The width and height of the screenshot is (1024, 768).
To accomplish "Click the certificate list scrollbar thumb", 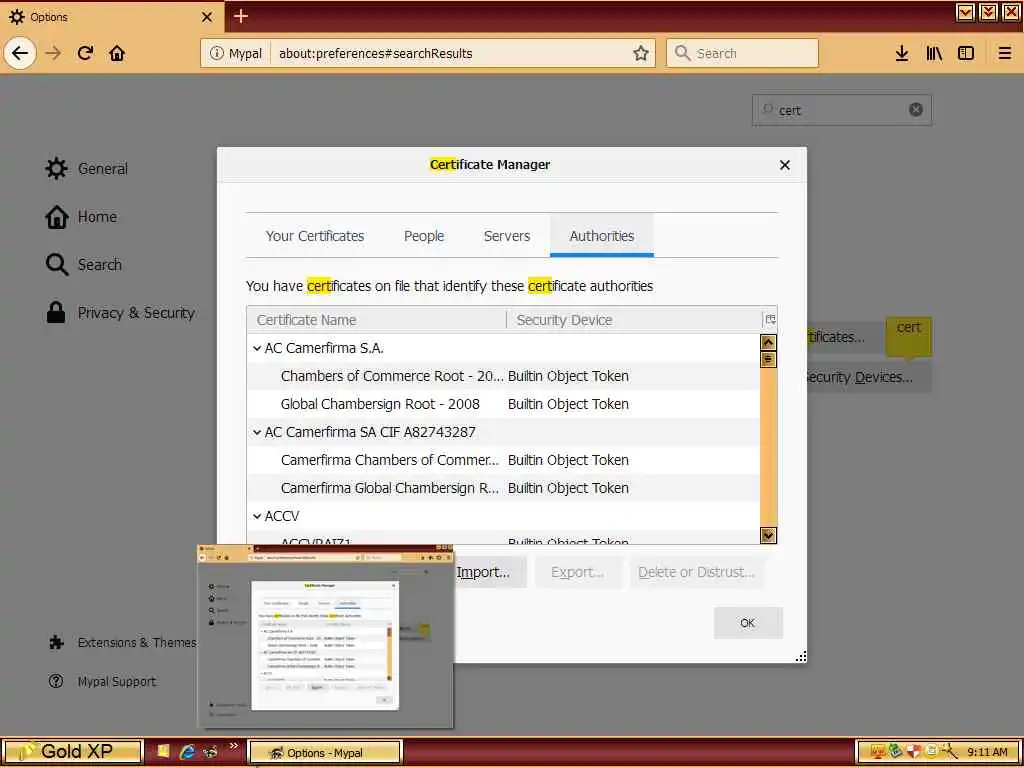I will tap(769, 360).
